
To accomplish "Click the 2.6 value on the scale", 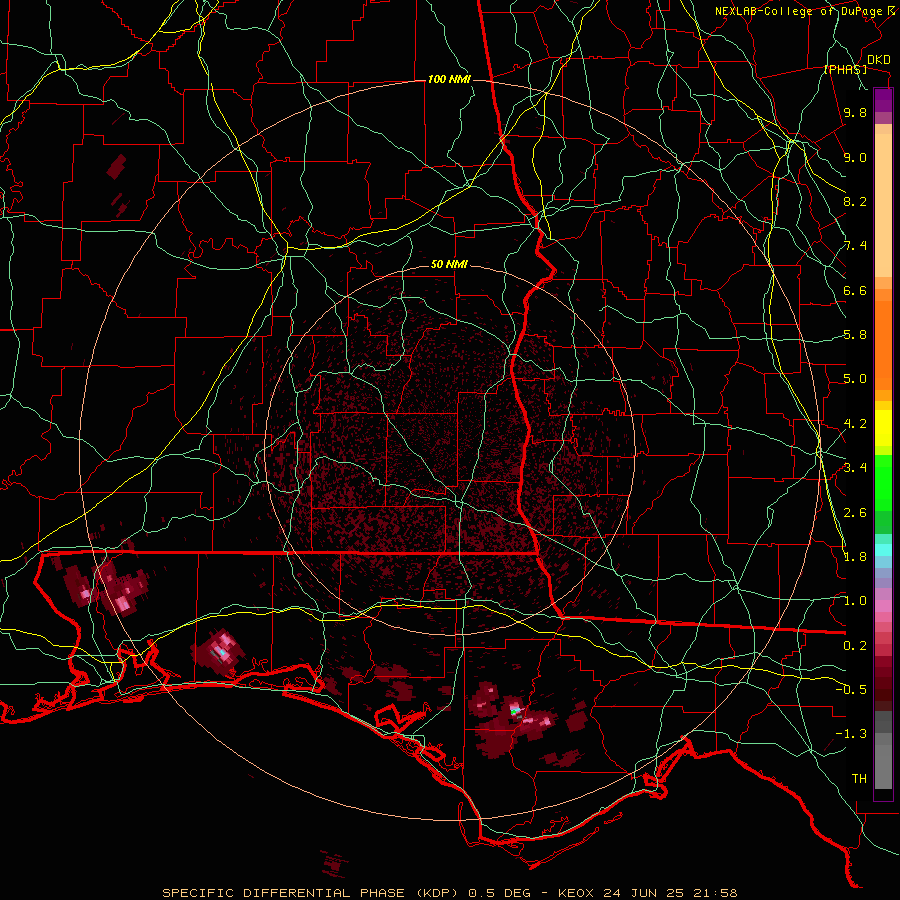I will 855,513.
